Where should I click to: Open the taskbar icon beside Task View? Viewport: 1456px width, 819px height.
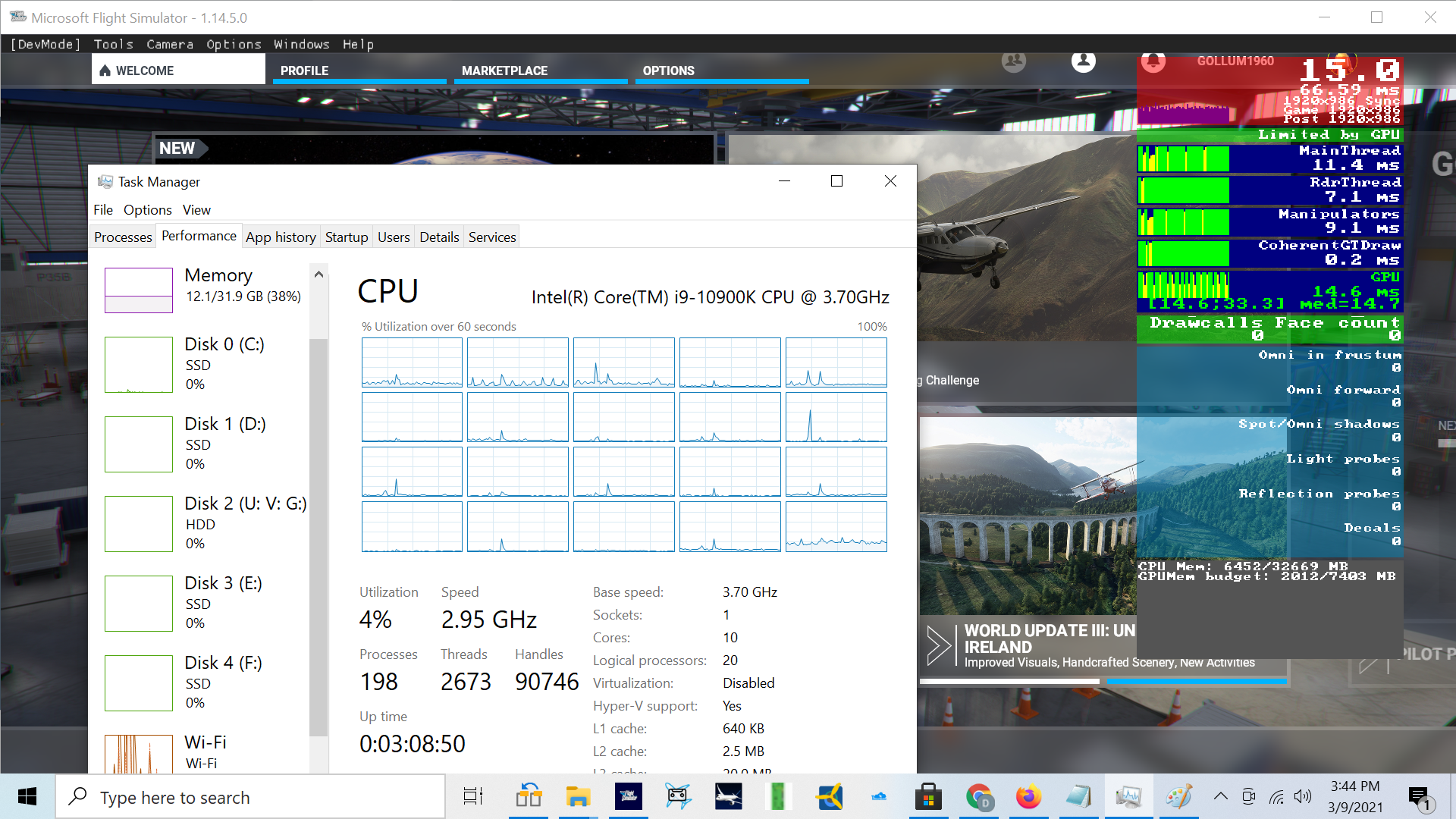point(529,797)
